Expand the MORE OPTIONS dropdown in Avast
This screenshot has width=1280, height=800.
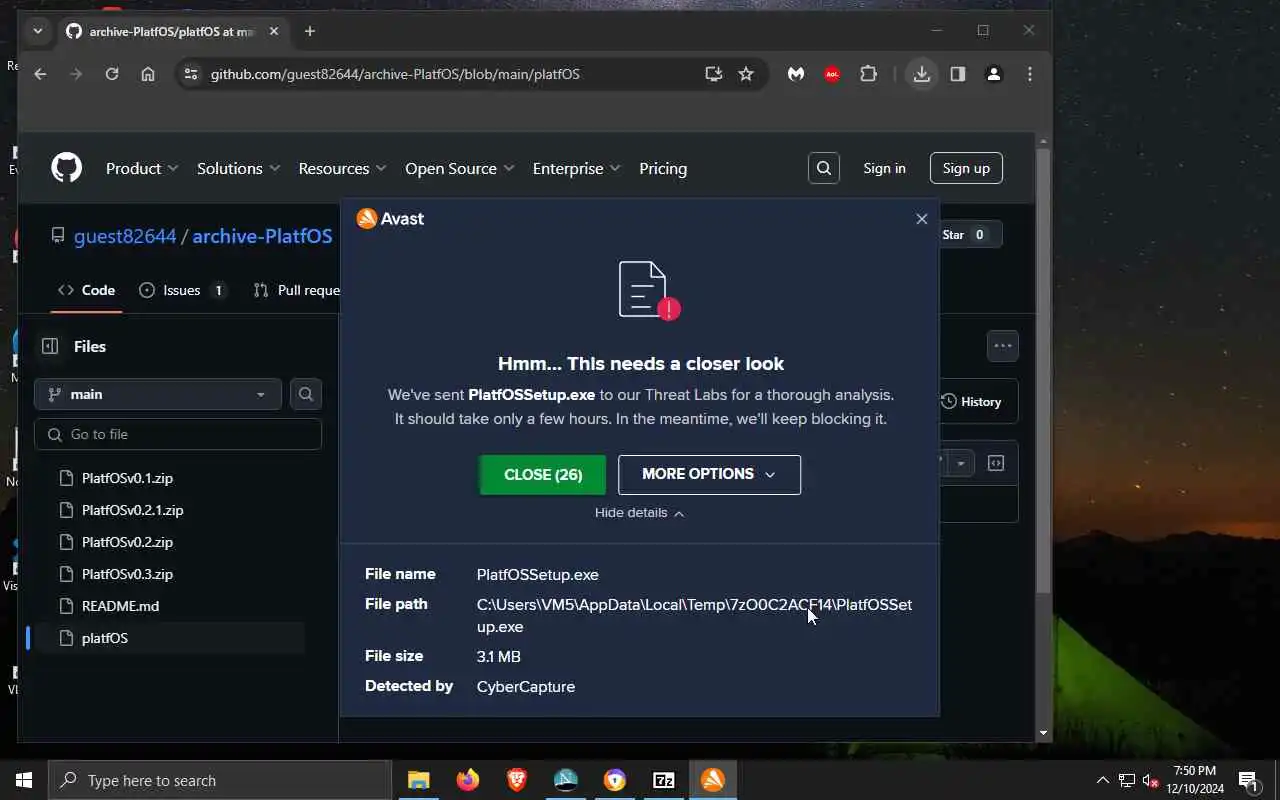coord(709,474)
